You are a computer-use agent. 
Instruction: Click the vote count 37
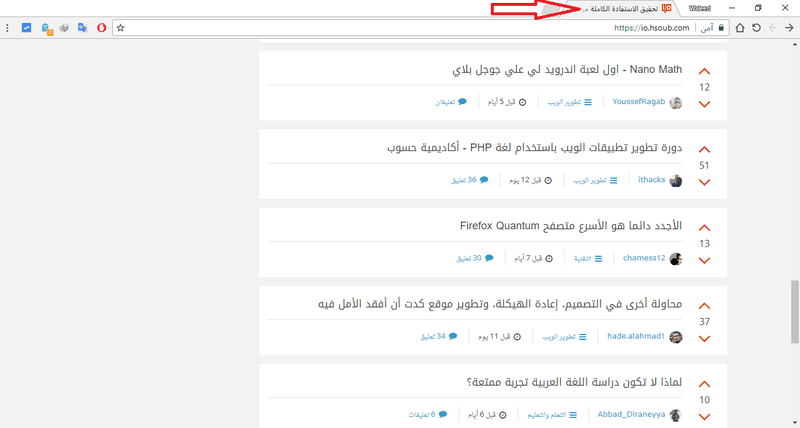[x=704, y=322]
